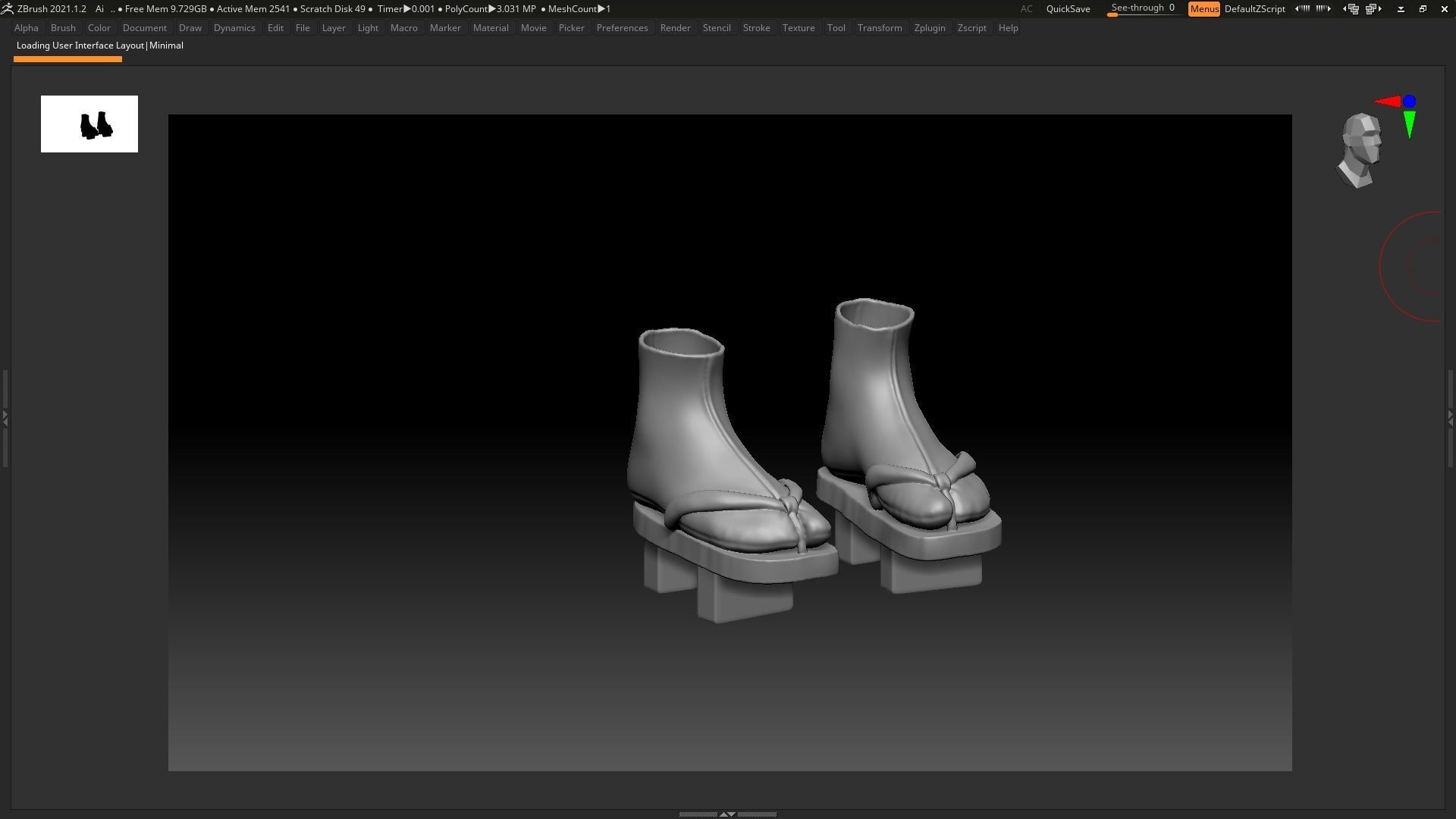The height and width of the screenshot is (819, 1456).
Task: Click the orange loading progress bar
Action: coord(67,59)
